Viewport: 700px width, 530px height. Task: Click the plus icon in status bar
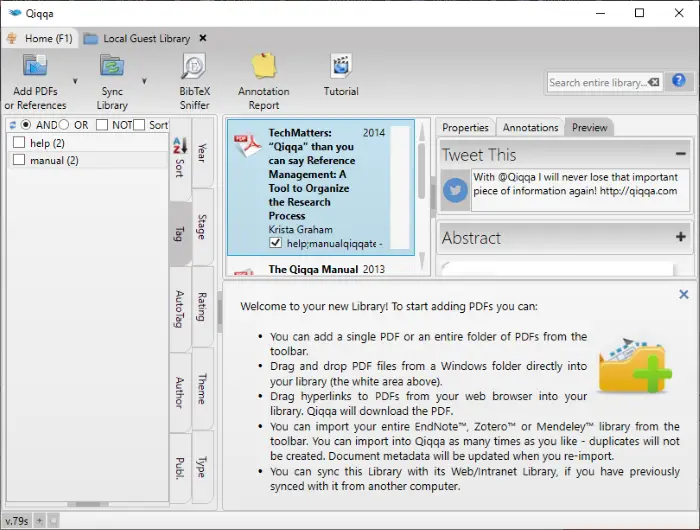pos(39,521)
